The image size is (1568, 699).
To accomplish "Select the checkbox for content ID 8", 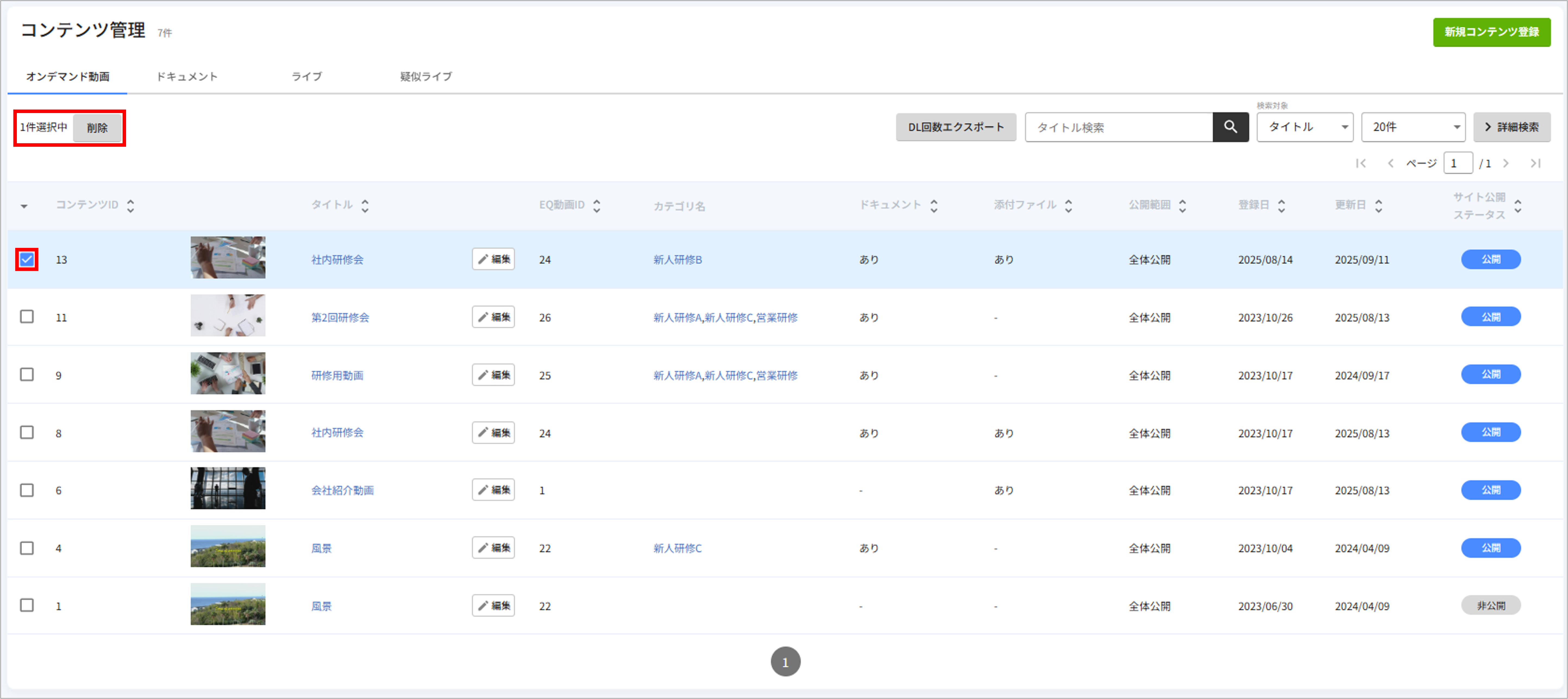I will click(27, 432).
